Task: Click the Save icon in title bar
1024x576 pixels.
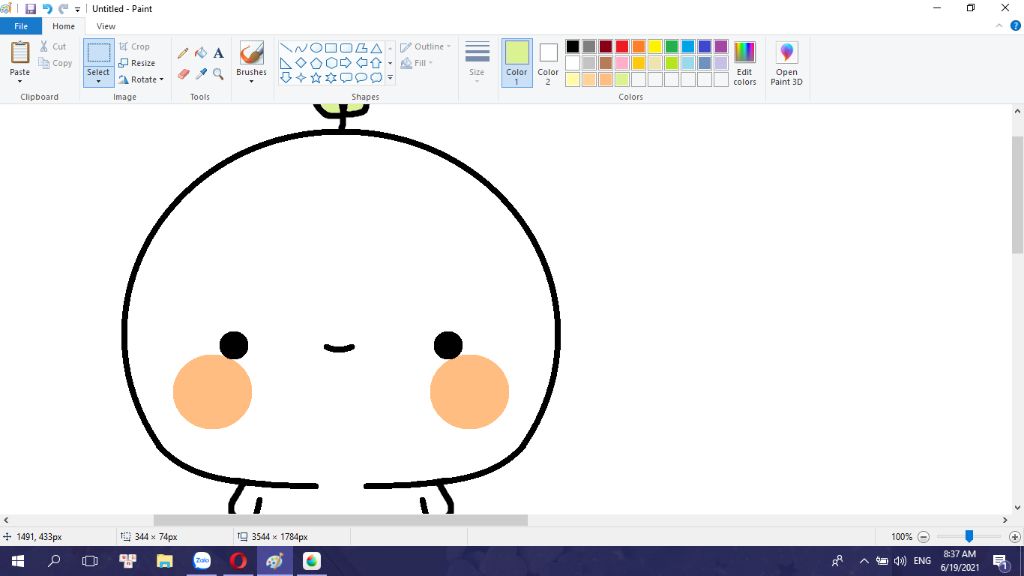Action: [x=30, y=8]
